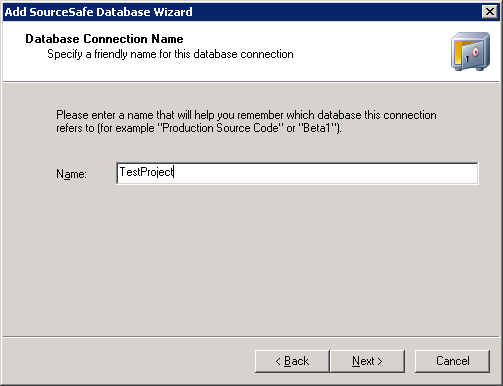Screen dimensions: 503x386
Task: Focus the Name input field
Action: [297, 173]
